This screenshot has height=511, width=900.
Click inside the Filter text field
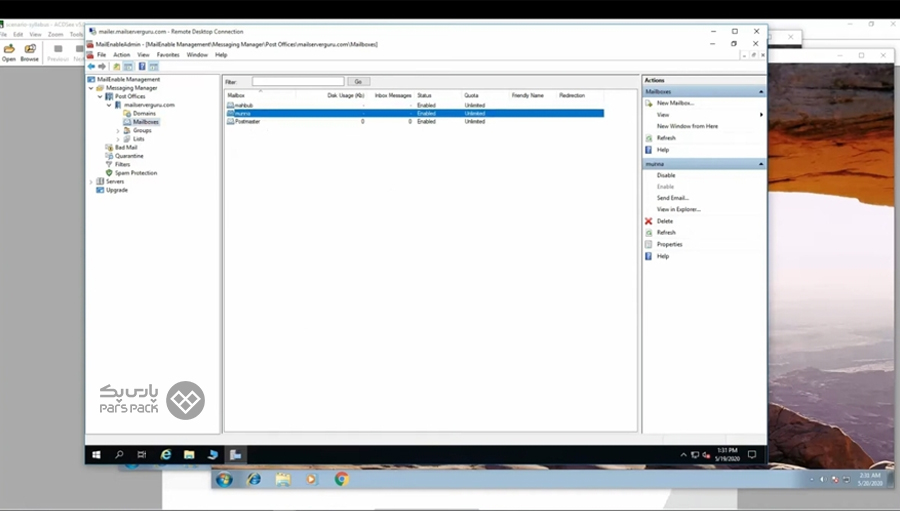click(298, 82)
